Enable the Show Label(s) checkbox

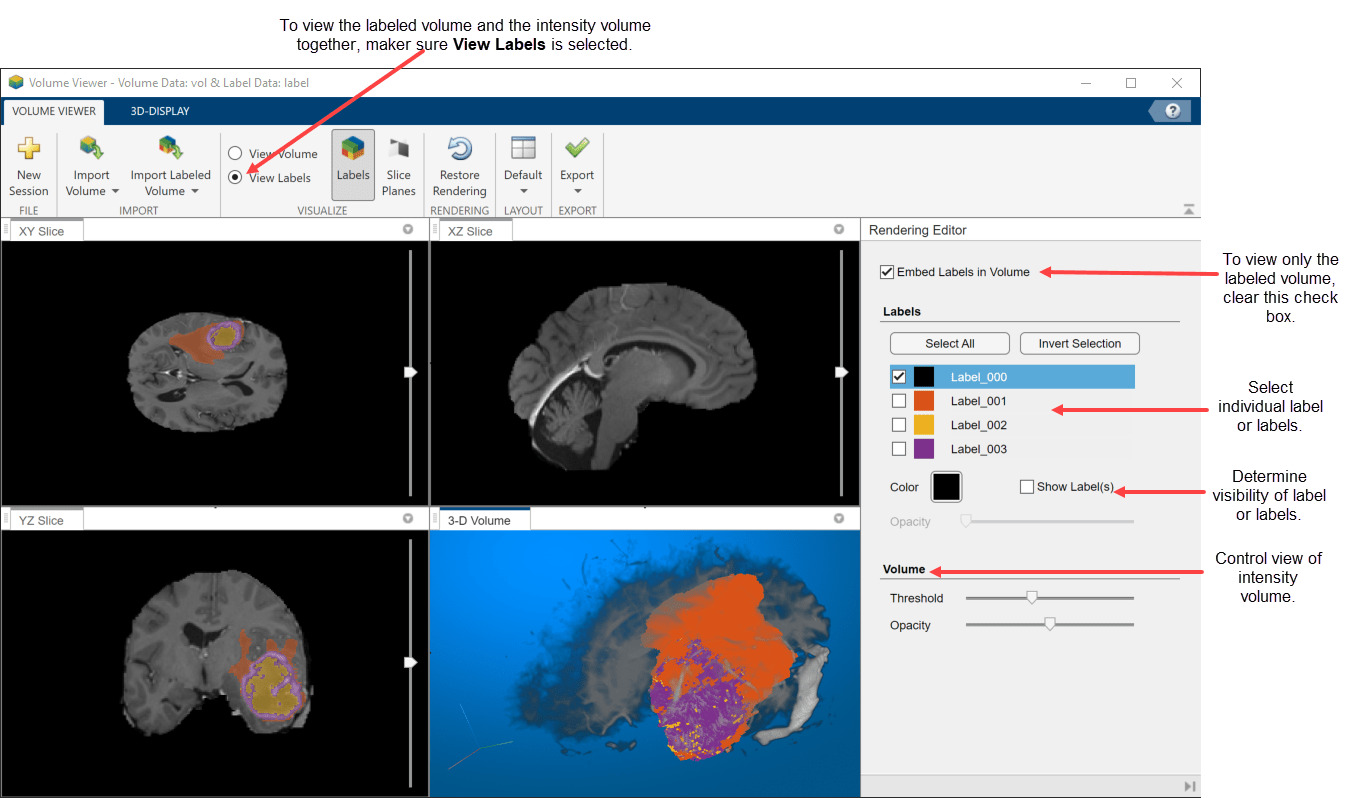(1027, 487)
